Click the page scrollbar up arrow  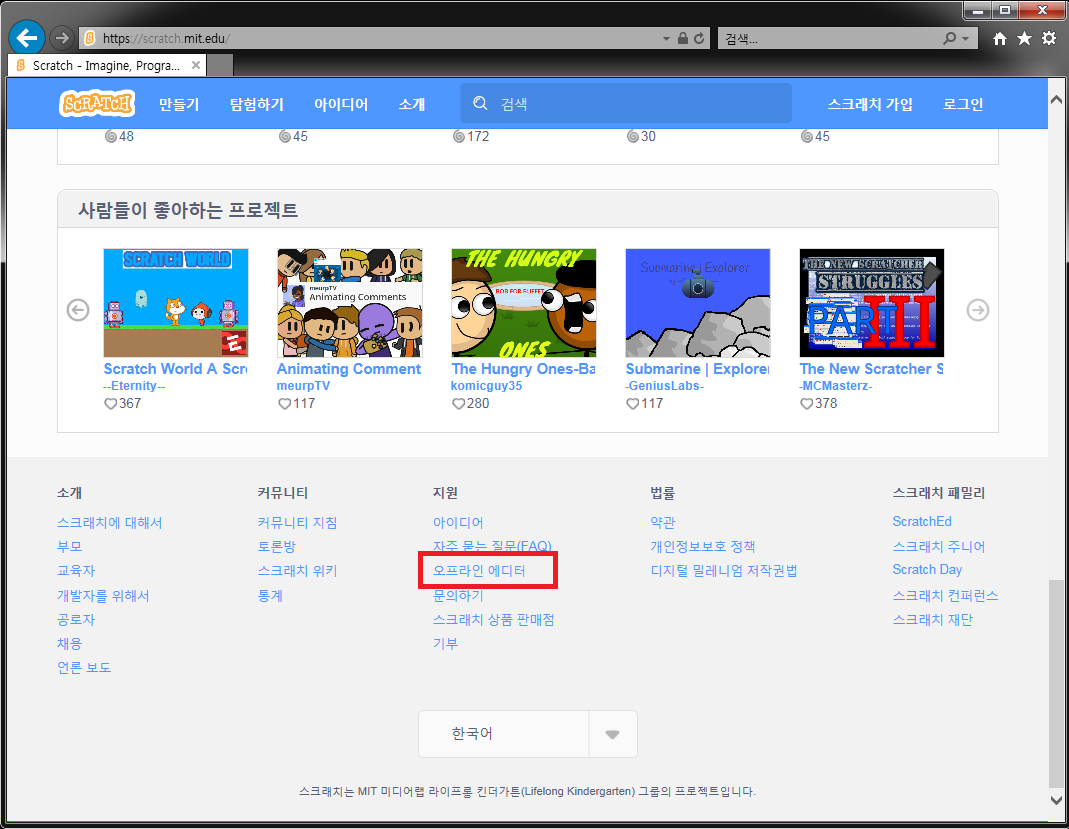(1056, 100)
